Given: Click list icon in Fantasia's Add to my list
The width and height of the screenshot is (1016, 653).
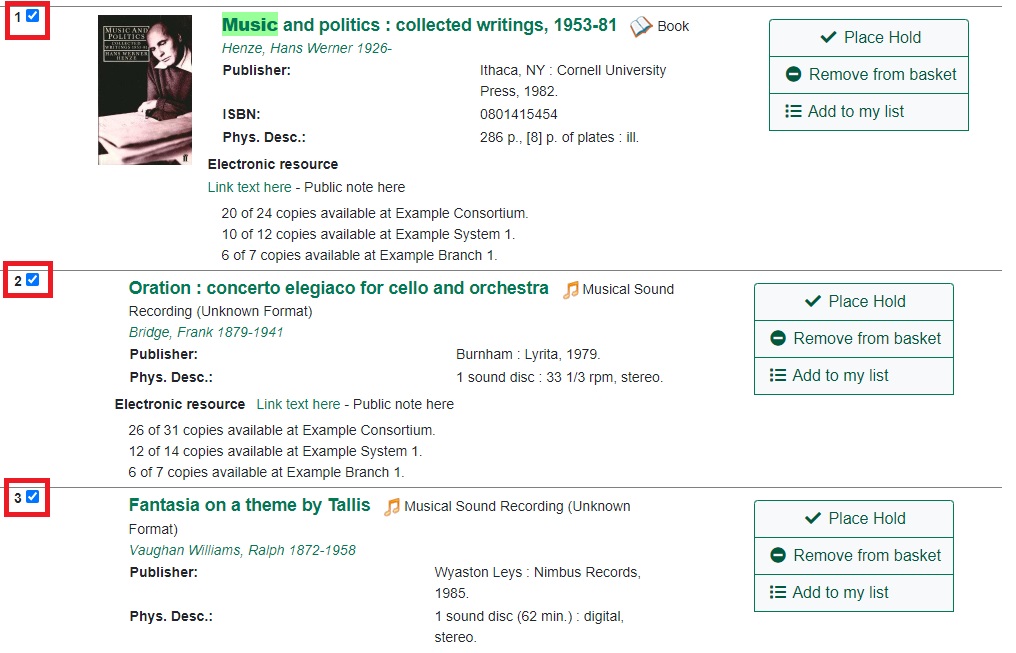Looking at the screenshot, I should 778,593.
